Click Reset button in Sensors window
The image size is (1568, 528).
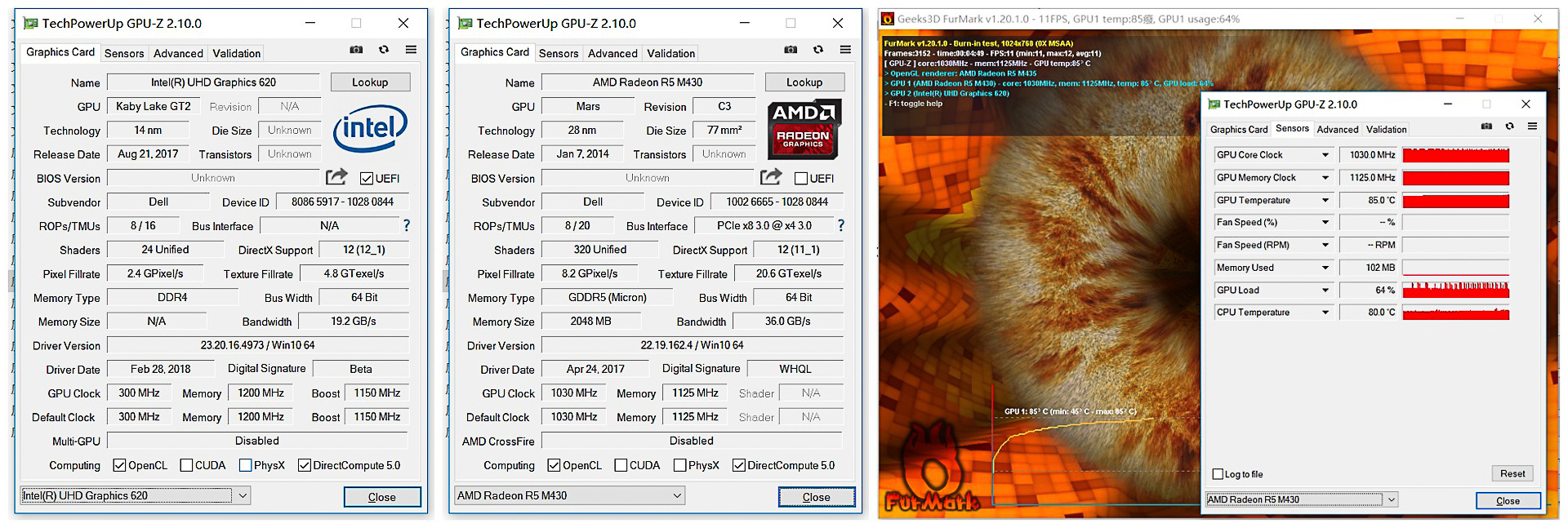[x=1512, y=473]
